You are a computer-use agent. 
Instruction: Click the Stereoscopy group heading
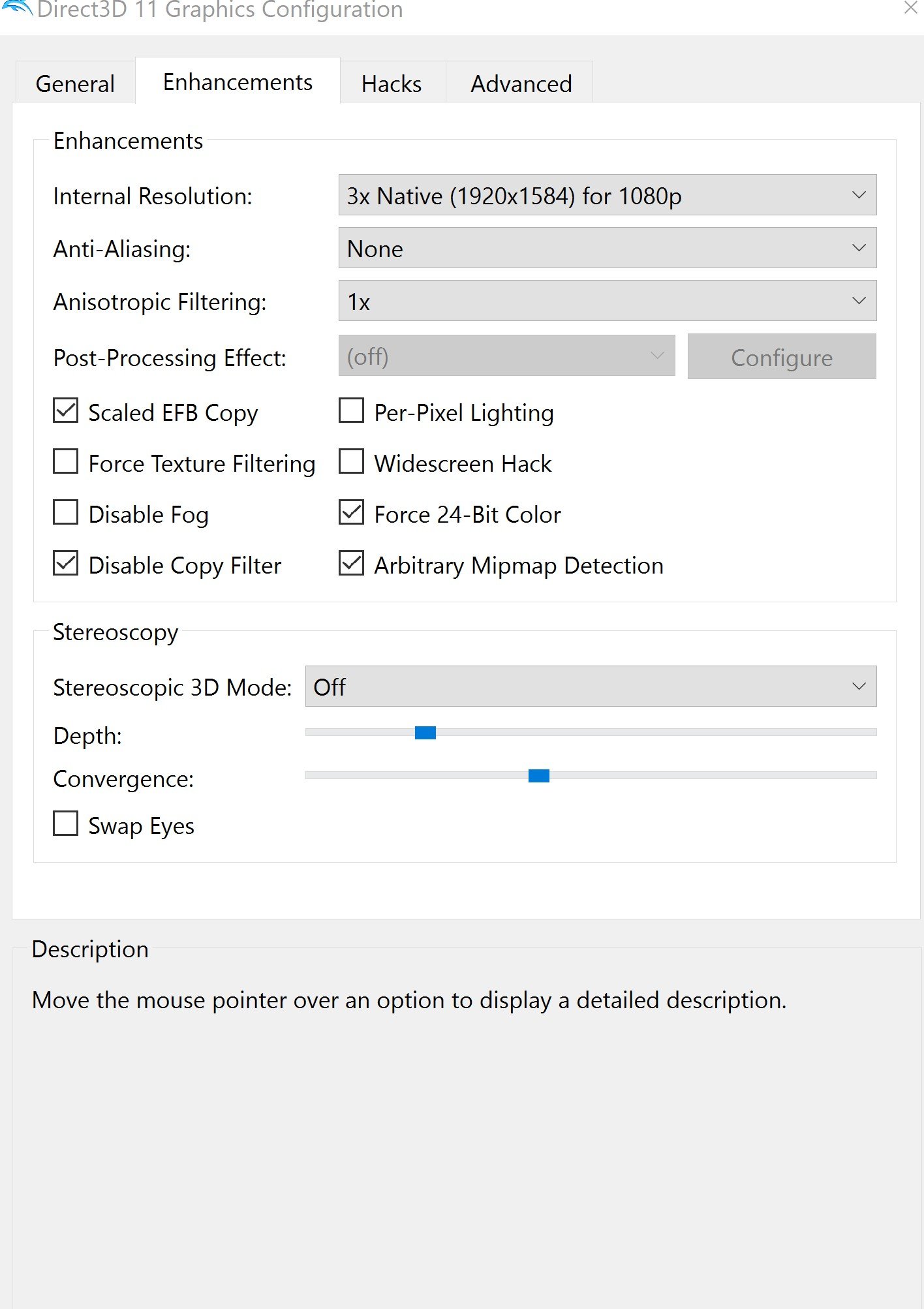(x=115, y=633)
